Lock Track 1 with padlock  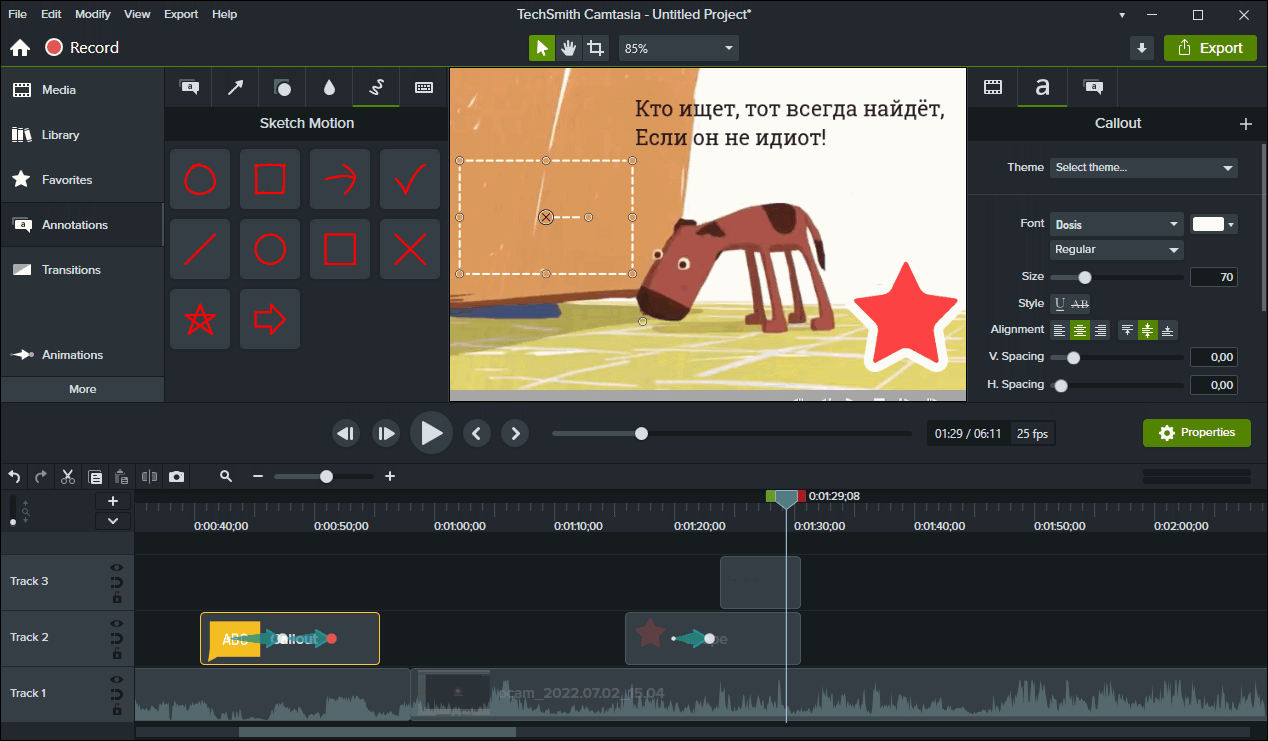coord(117,709)
